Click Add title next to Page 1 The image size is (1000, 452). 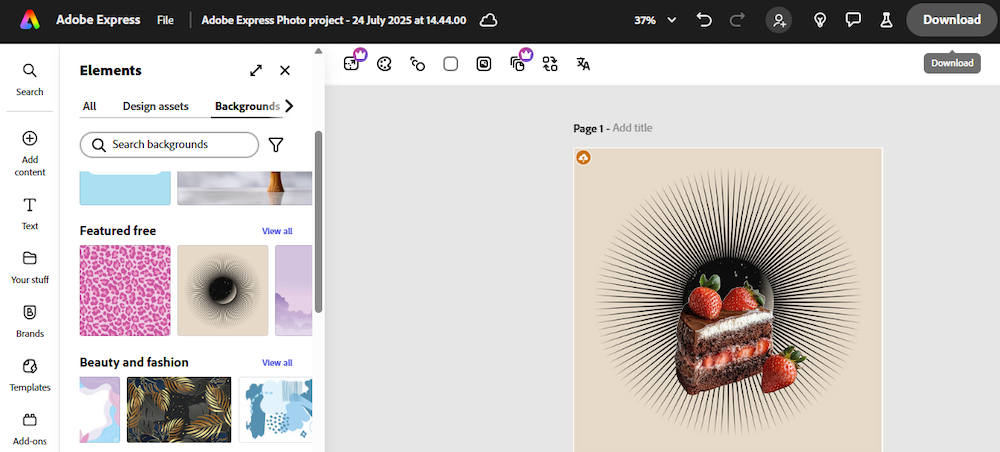click(x=632, y=128)
